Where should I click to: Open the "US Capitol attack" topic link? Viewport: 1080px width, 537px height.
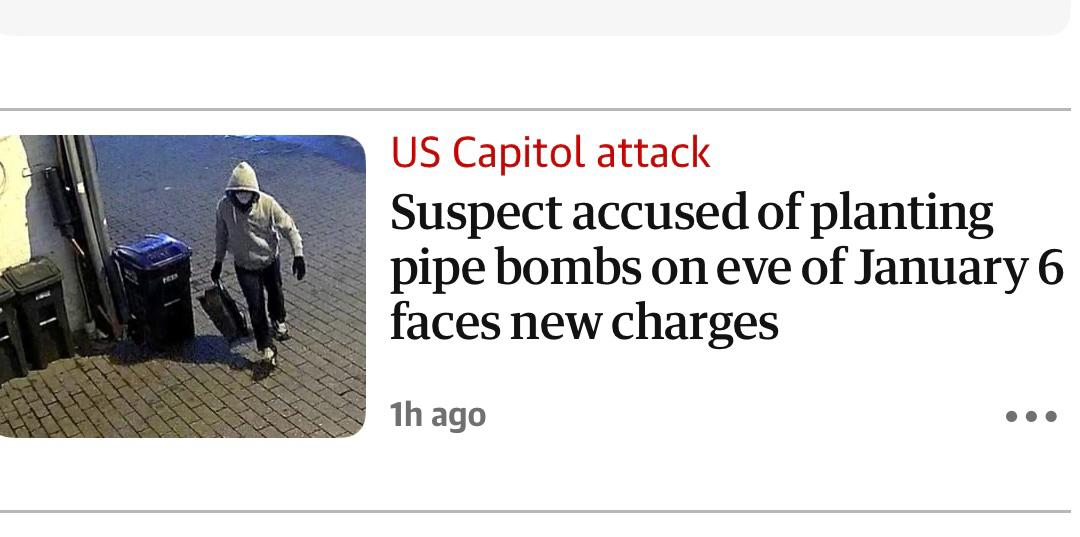tap(550, 153)
